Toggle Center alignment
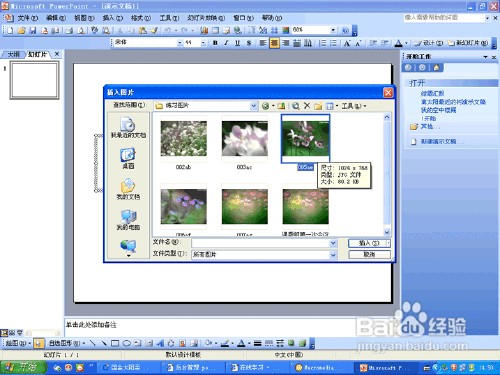500x375 pixels. pyautogui.click(x=274, y=43)
